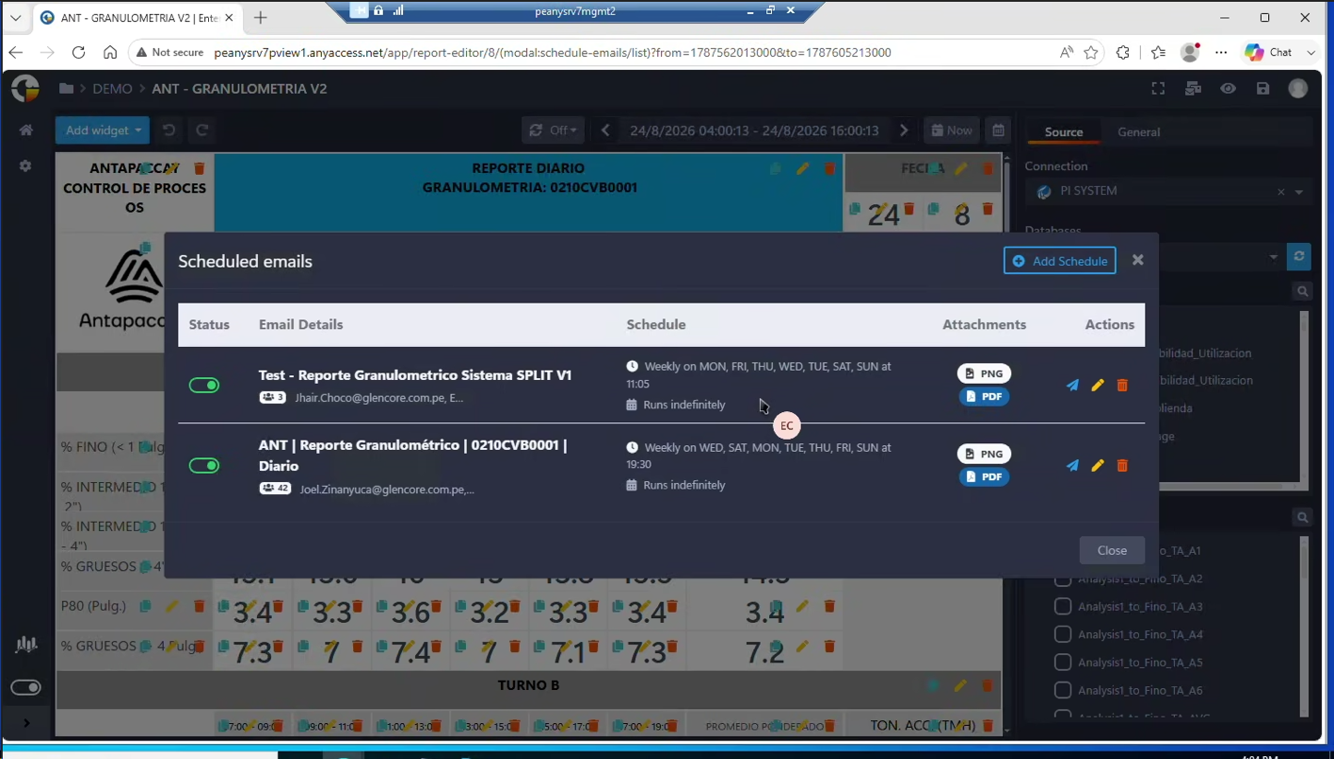The width and height of the screenshot is (1334, 759).
Task: Check the Analysis1_to_Fino_TA_A6 checkbox
Action: pos(1063,690)
